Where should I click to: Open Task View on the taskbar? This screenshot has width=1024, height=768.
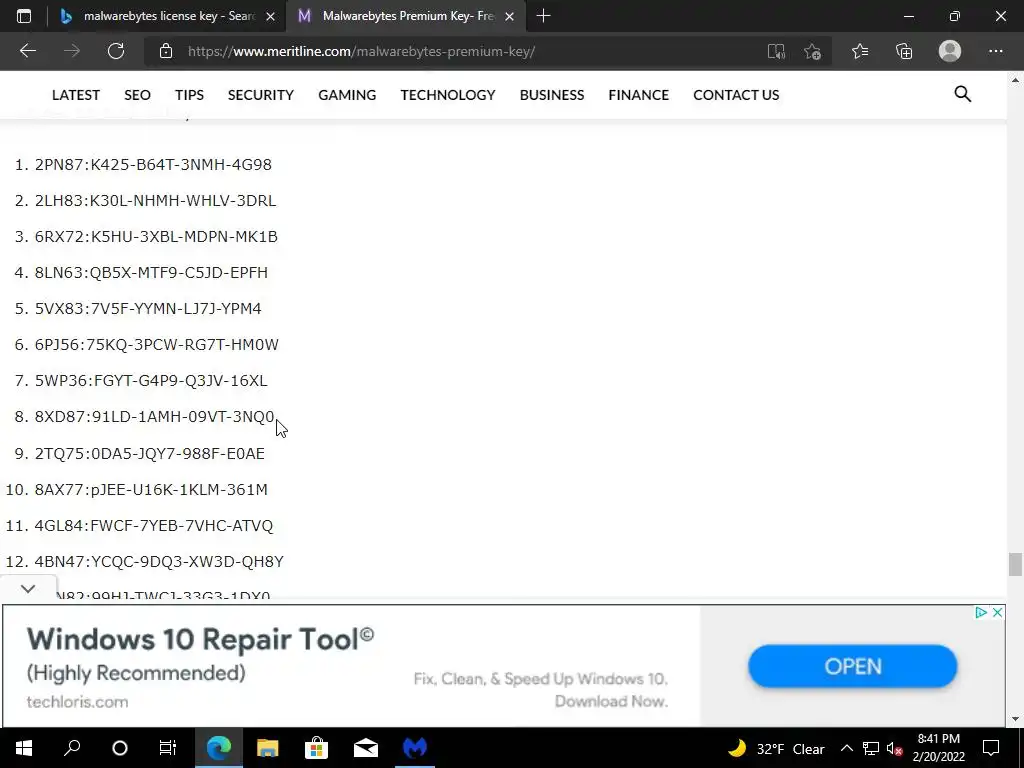coord(168,748)
